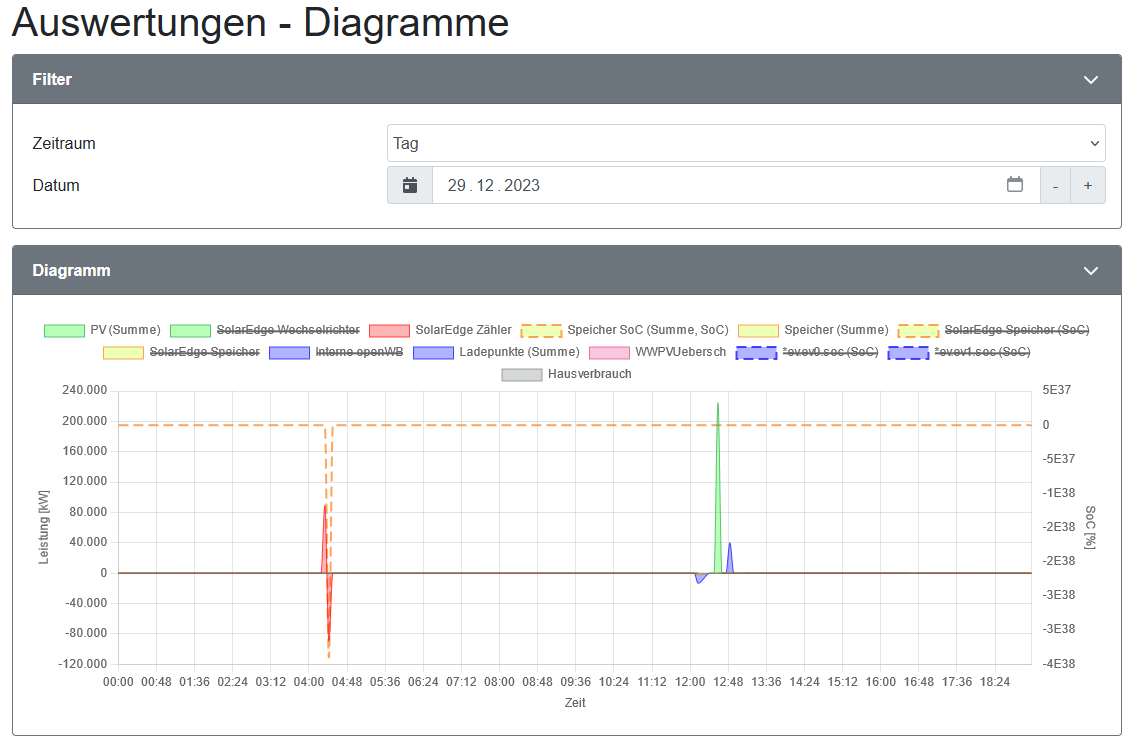Viewport: 1127px width, 743px height.
Task: Click the minus button to go back a day
Action: pyautogui.click(x=1055, y=186)
